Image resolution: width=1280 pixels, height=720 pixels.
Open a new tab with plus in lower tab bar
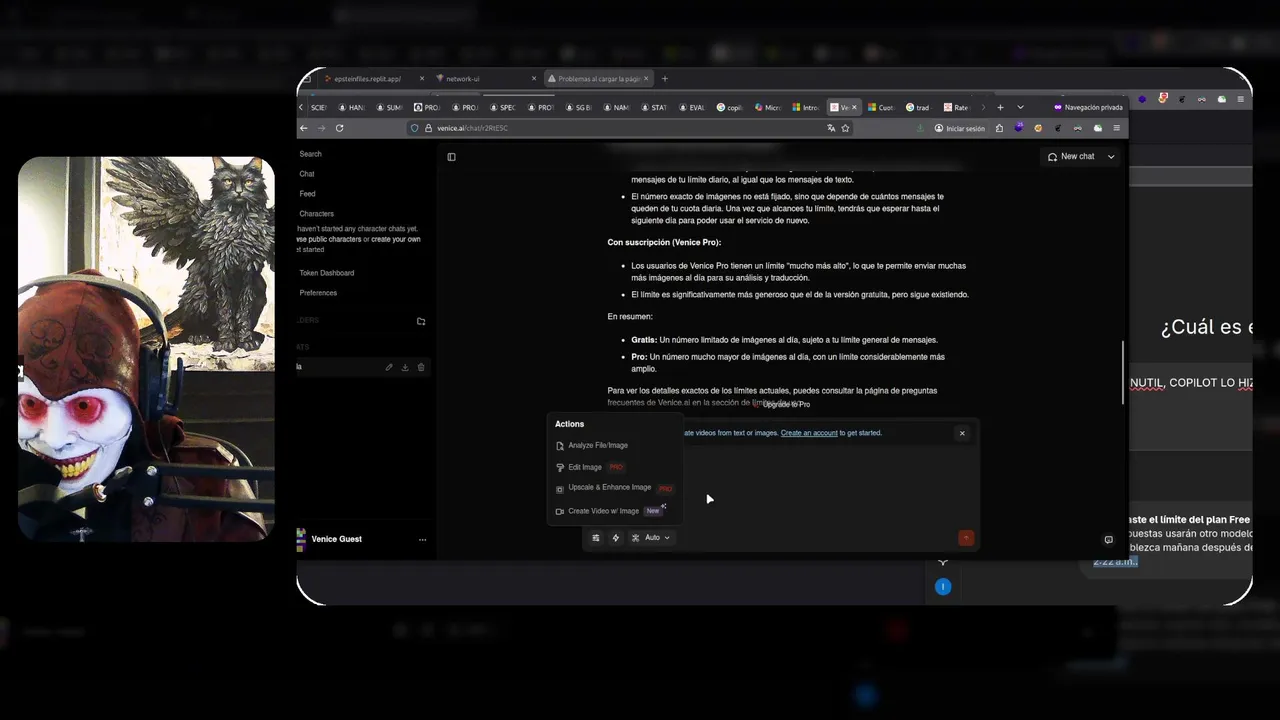pos(1001,107)
